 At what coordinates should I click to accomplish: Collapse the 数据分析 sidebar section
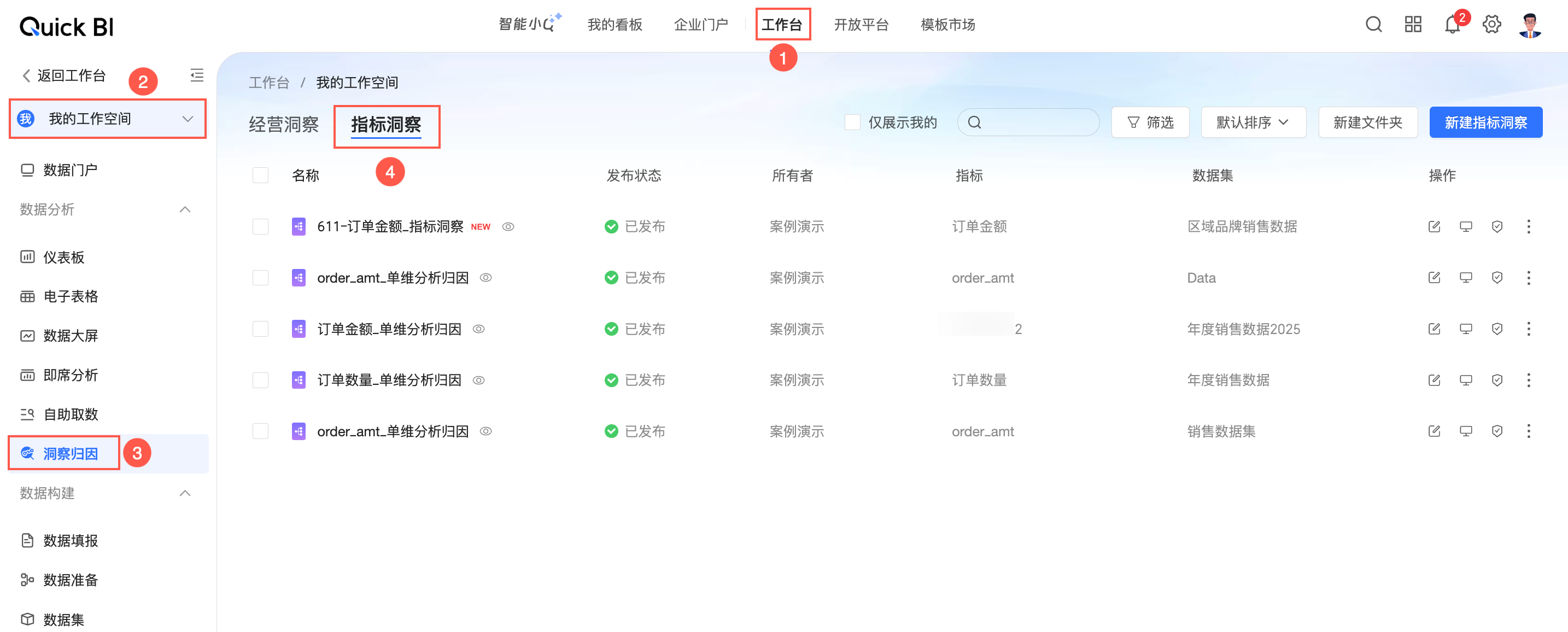point(185,209)
